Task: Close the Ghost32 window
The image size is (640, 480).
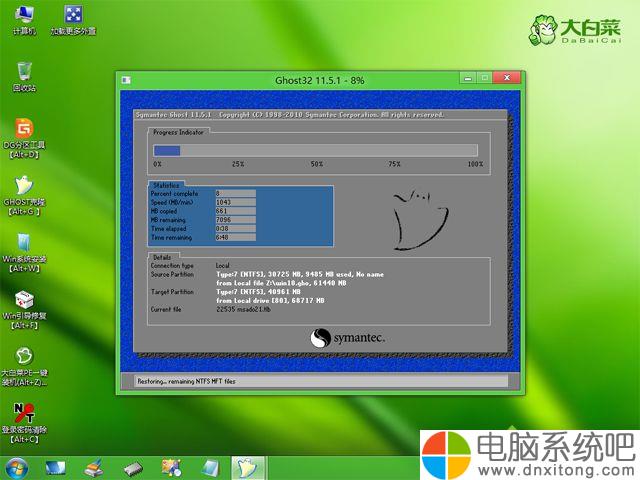Action: click(x=507, y=78)
